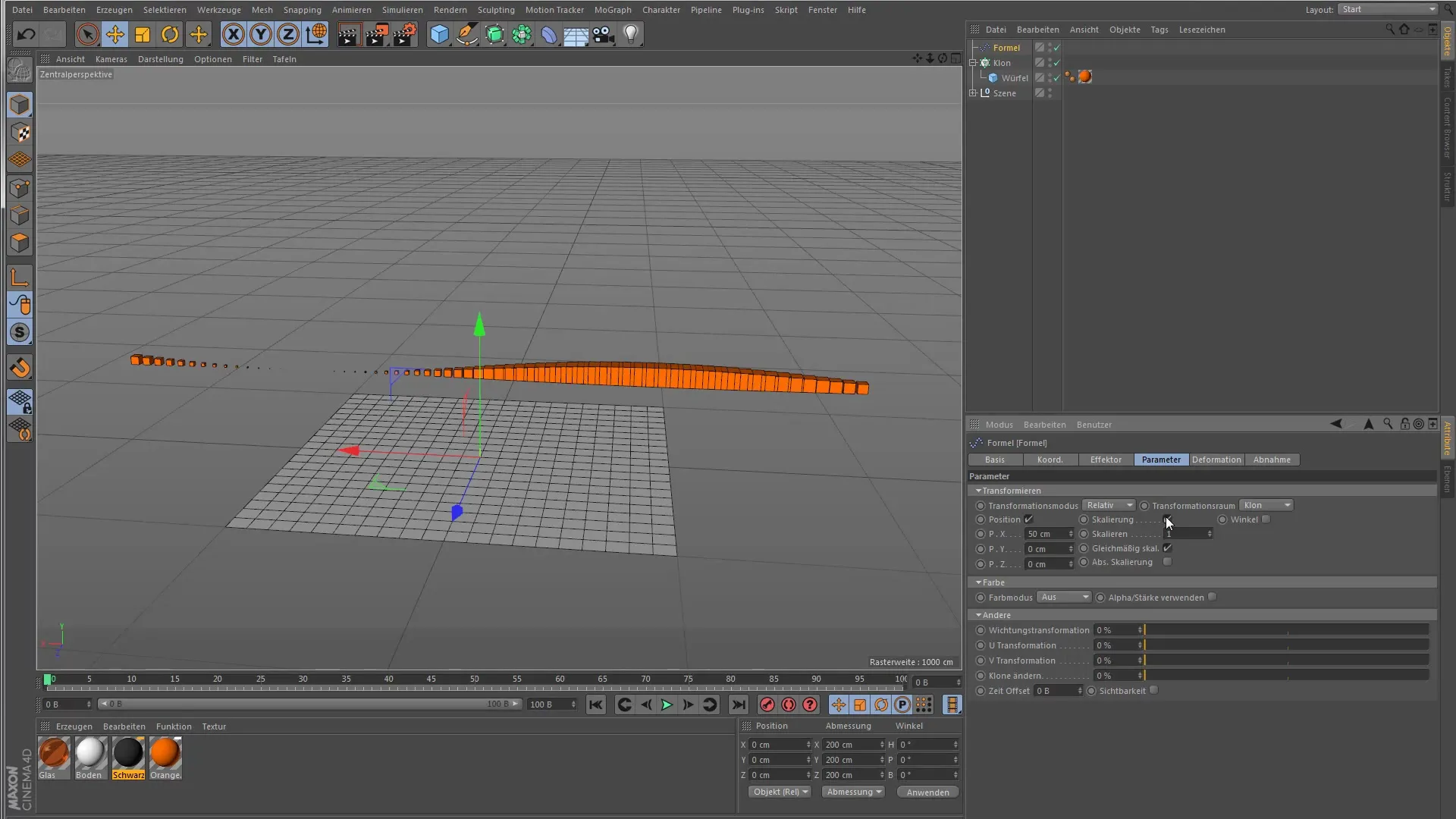Click the Wichtungstransformation slider
This screenshot has height=819, width=1456.
click(1286, 630)
